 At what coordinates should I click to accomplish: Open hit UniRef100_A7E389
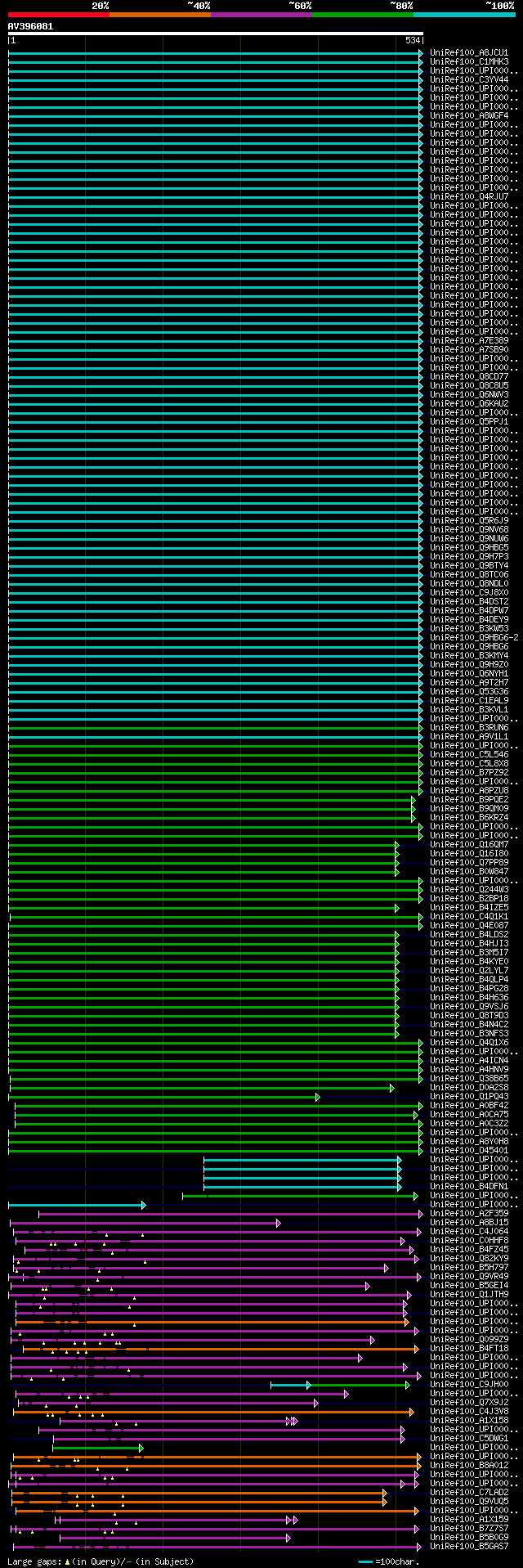[x=469, y=340]
